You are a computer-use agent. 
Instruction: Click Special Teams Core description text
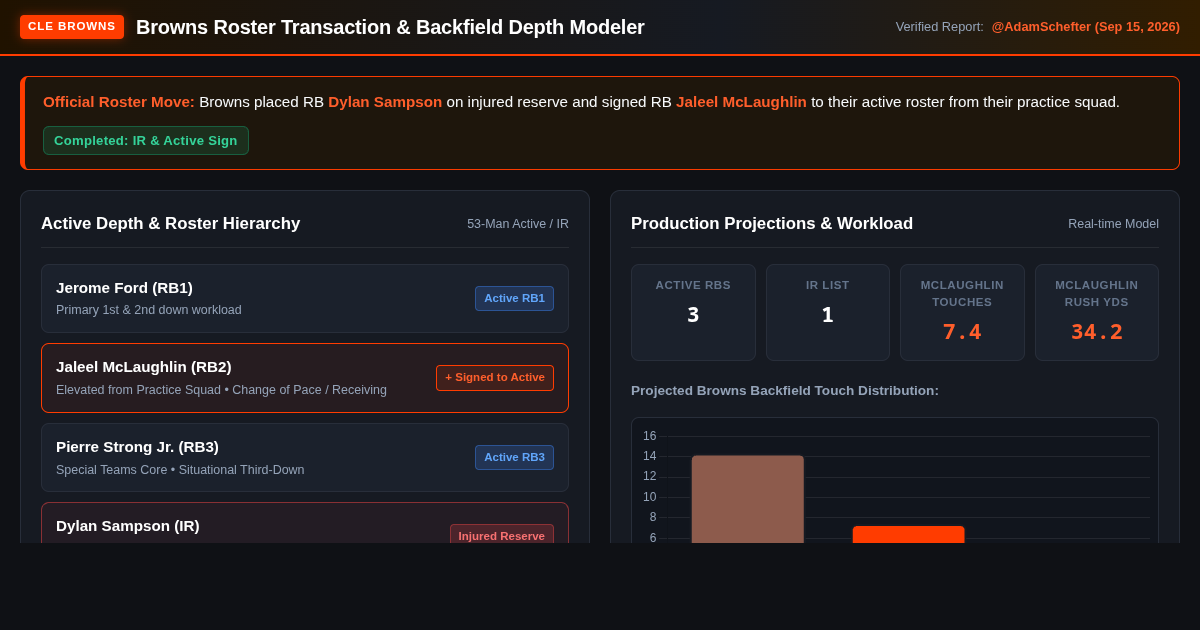click(180, 470)
